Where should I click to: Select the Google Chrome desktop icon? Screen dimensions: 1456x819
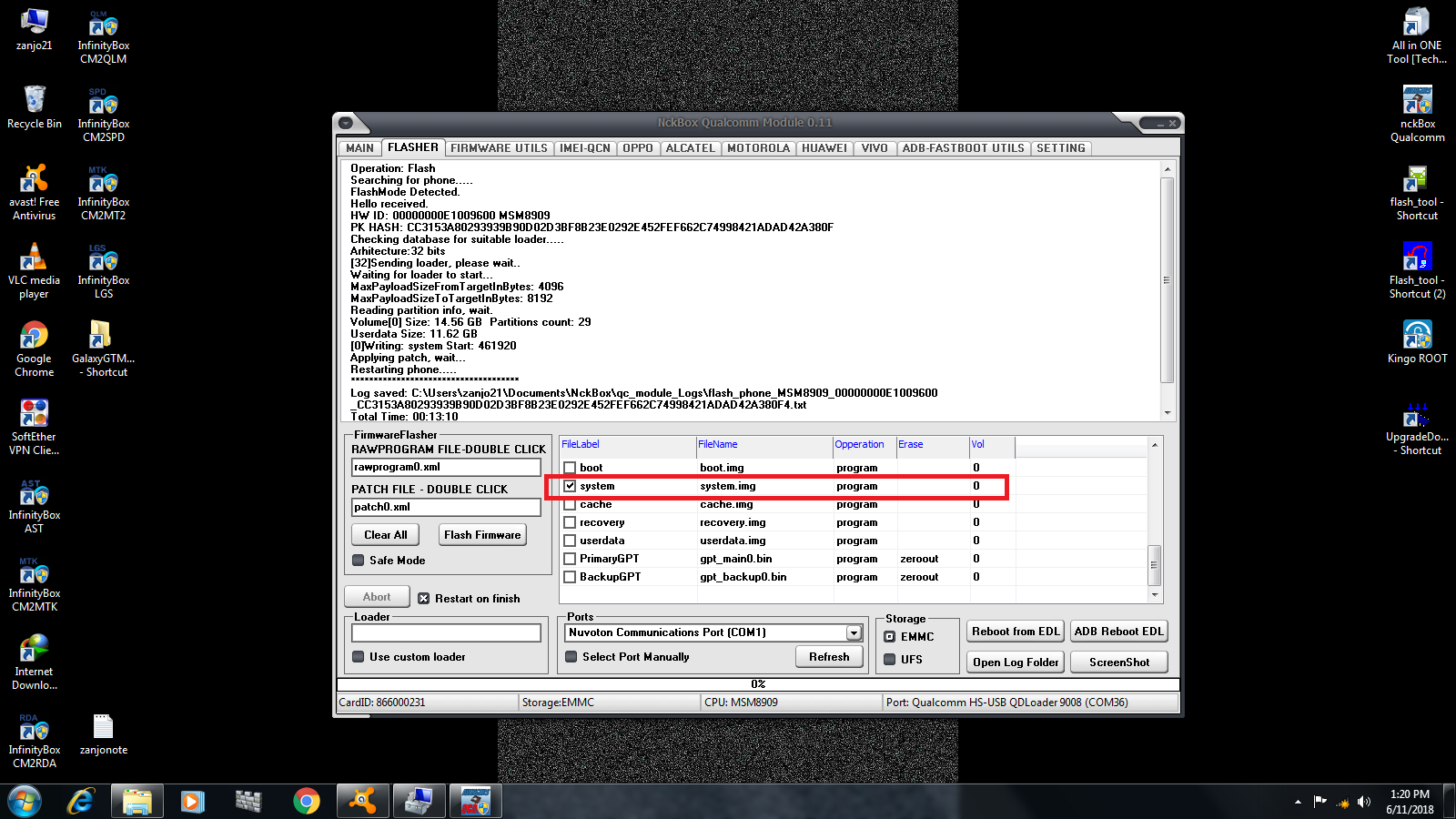tap(35, 349)
